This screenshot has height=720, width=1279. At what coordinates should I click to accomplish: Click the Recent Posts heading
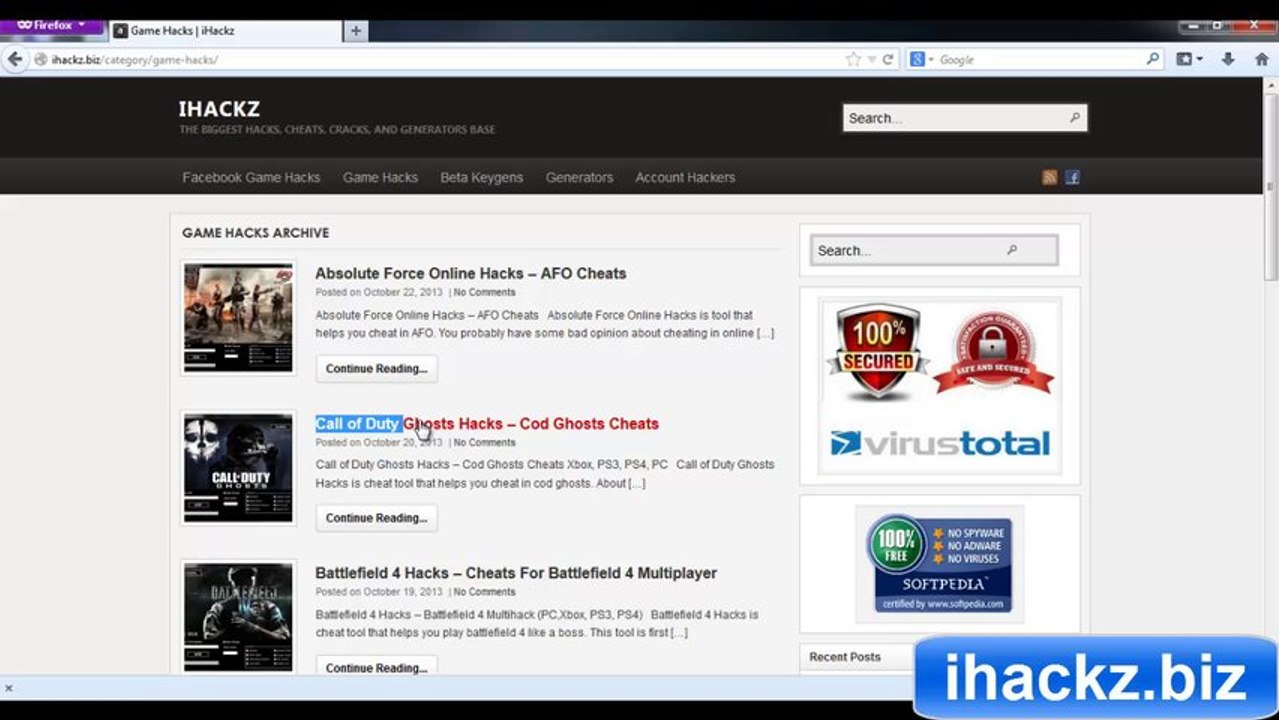click(x=845, y=657)
